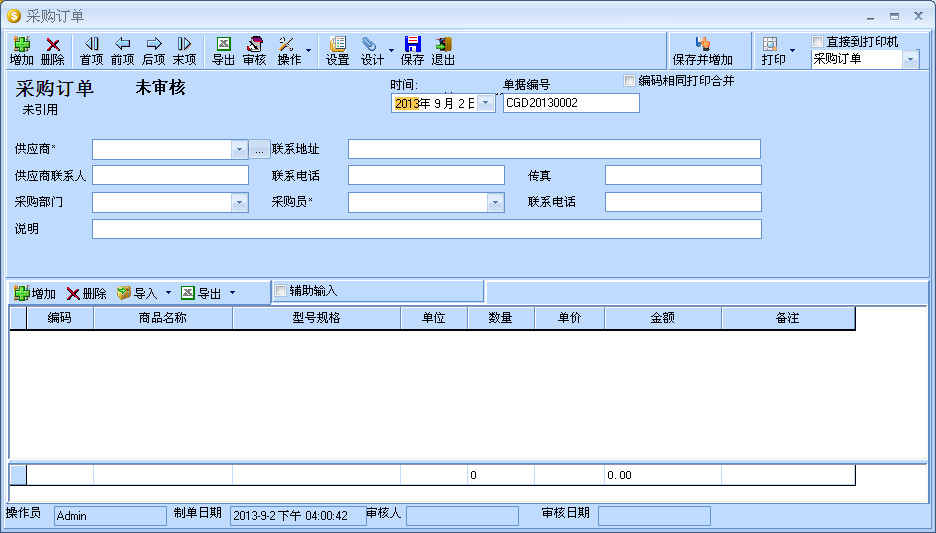Expand the grid 导出 dropdown arrow
This screenshot has width=936, height=533.
point(232,292)
